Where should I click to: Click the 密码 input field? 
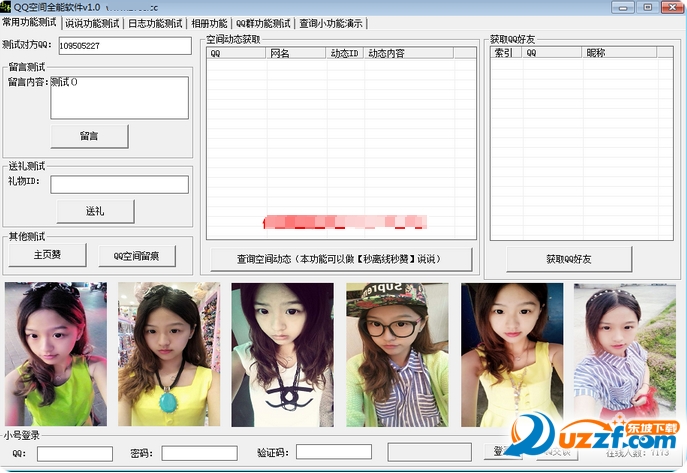tap(199, 453)
